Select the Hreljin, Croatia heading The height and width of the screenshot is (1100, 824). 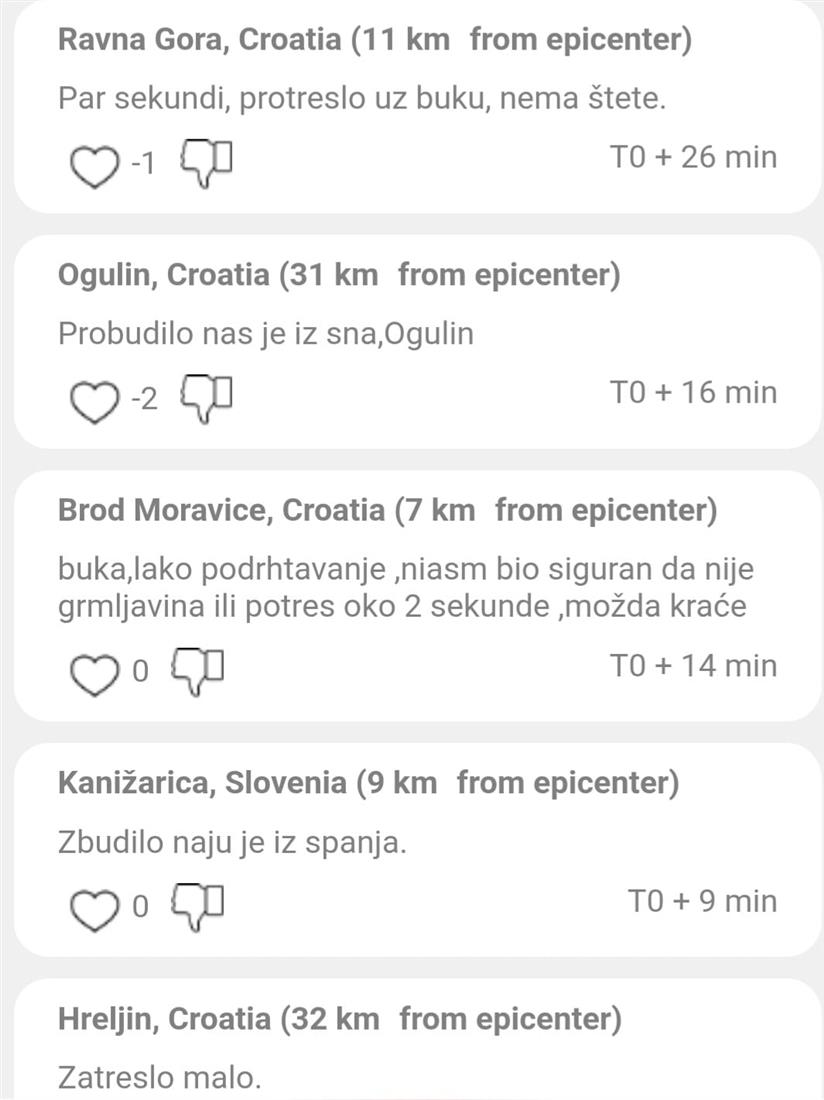pos(339,1020)
